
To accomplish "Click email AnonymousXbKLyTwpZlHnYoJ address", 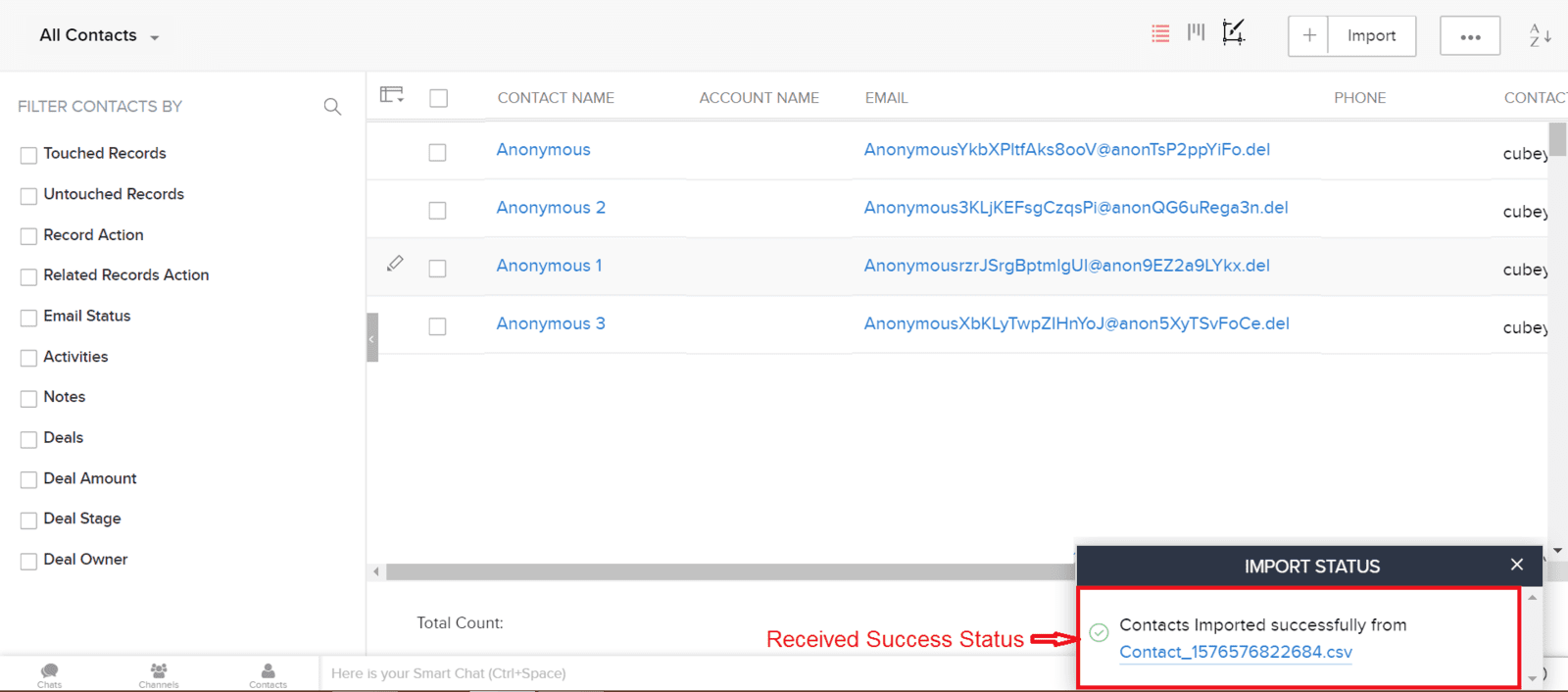I will pyautogui.click(x=1076, y=323).
